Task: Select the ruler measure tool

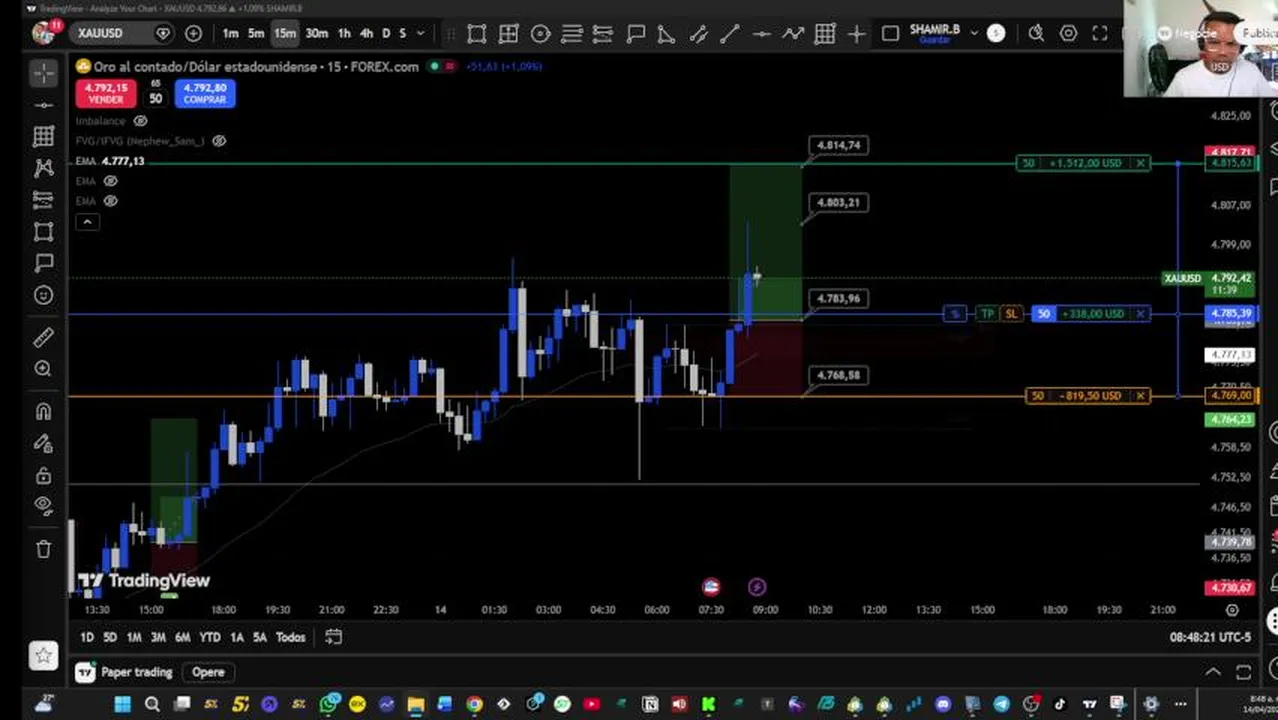Action: click(43, 337)
